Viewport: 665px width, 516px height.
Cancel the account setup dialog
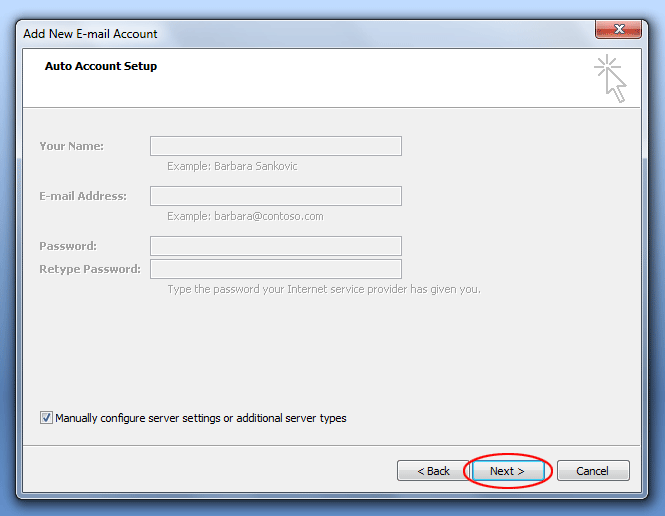593,471
